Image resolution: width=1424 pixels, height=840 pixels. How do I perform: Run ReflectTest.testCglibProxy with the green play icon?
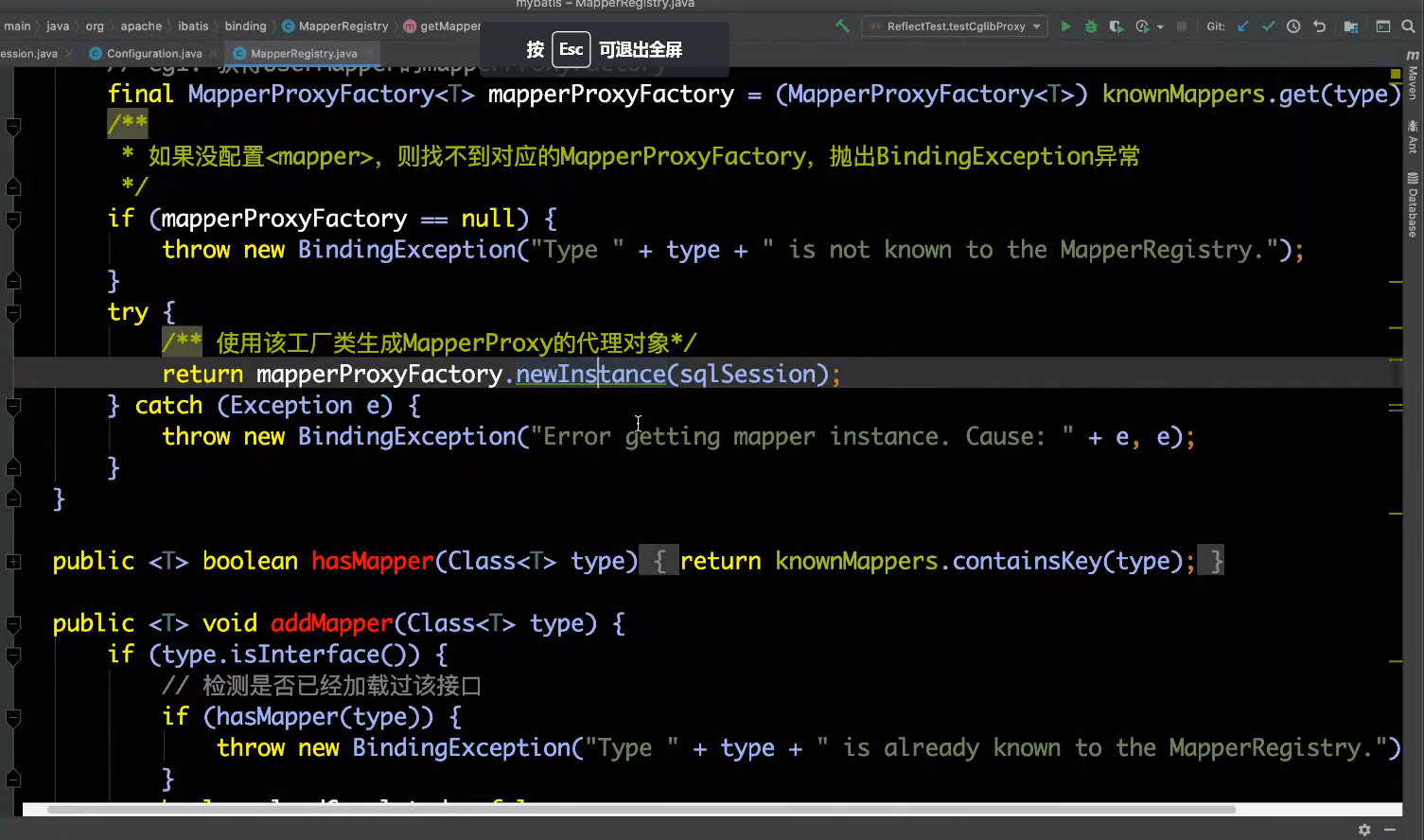point(1065,26)
